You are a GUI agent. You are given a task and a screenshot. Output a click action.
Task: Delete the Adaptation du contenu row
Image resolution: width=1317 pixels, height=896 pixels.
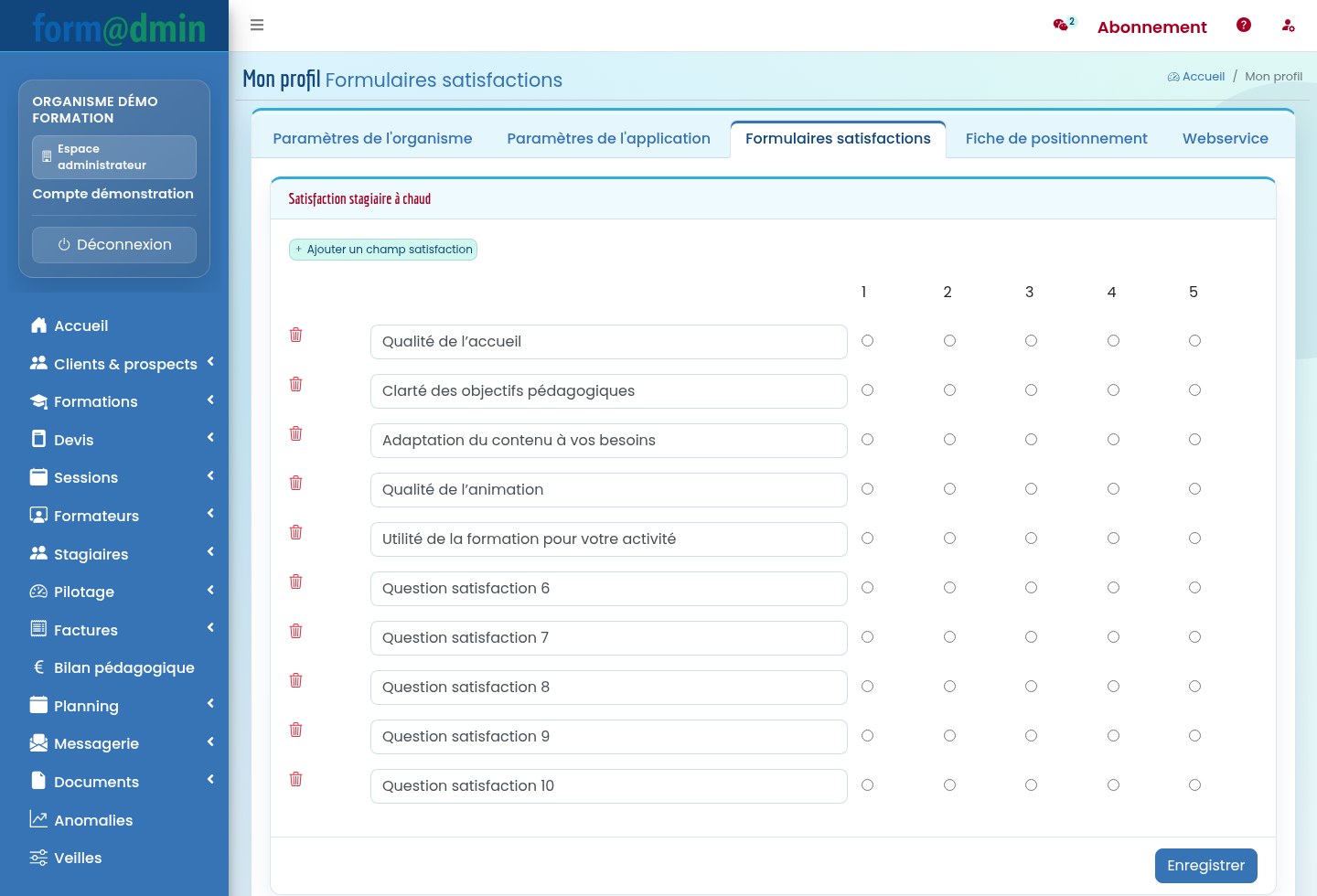point(295,433)
